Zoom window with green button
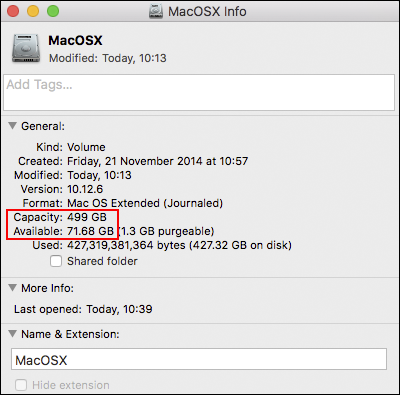This screenshot has width=400, height=395. point(53,11)
